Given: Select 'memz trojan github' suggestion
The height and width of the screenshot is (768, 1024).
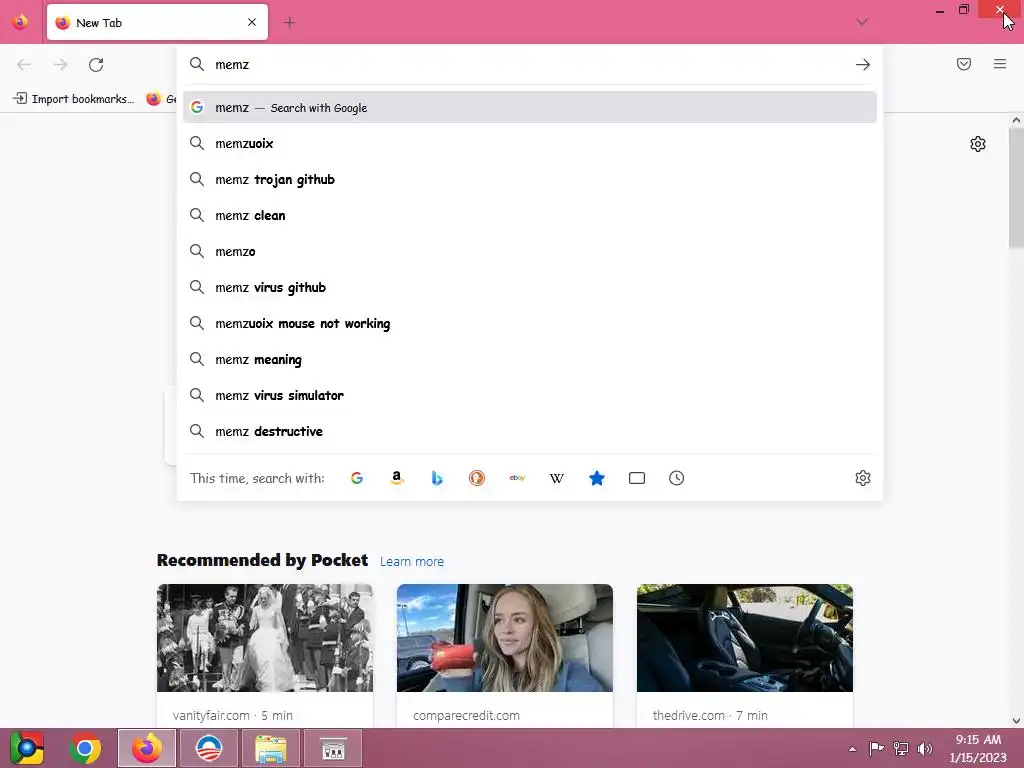Looking at the screenshot, I should coord(530,180).
